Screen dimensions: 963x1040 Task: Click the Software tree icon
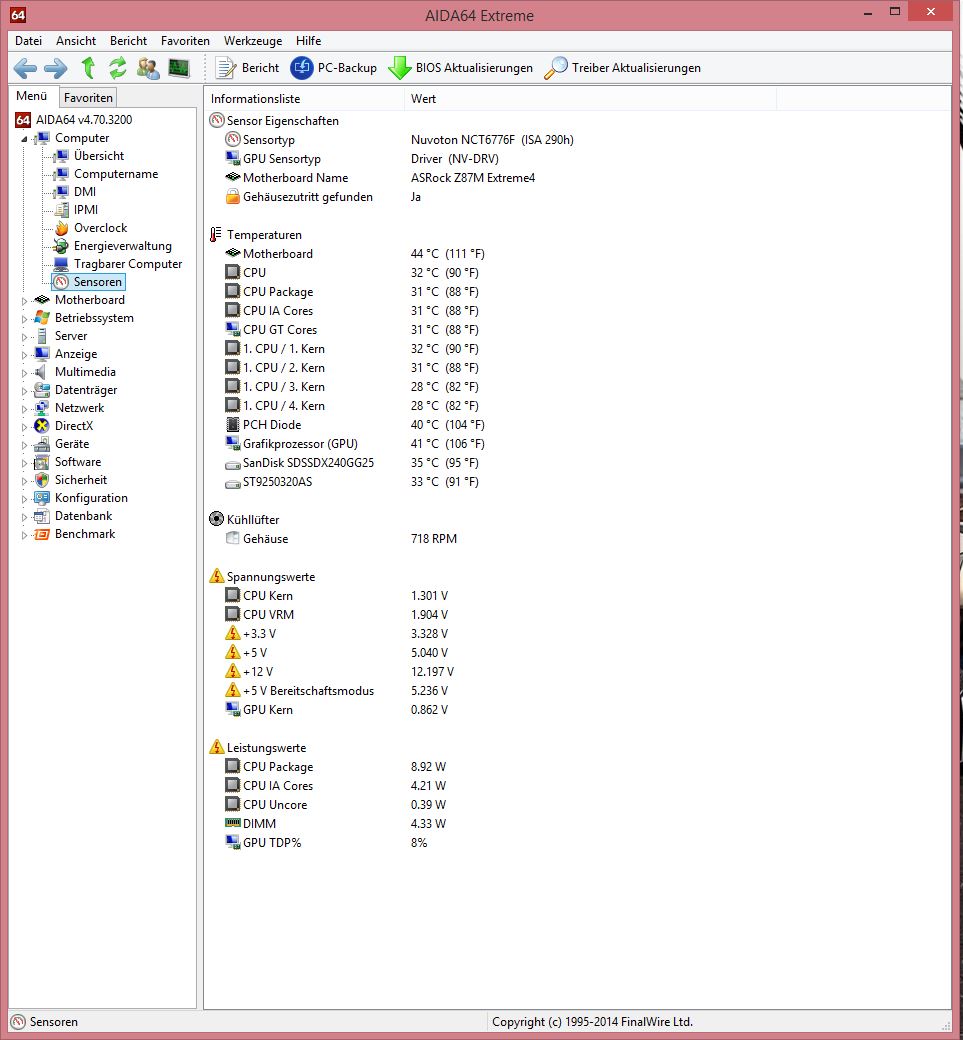pos(42,462)
